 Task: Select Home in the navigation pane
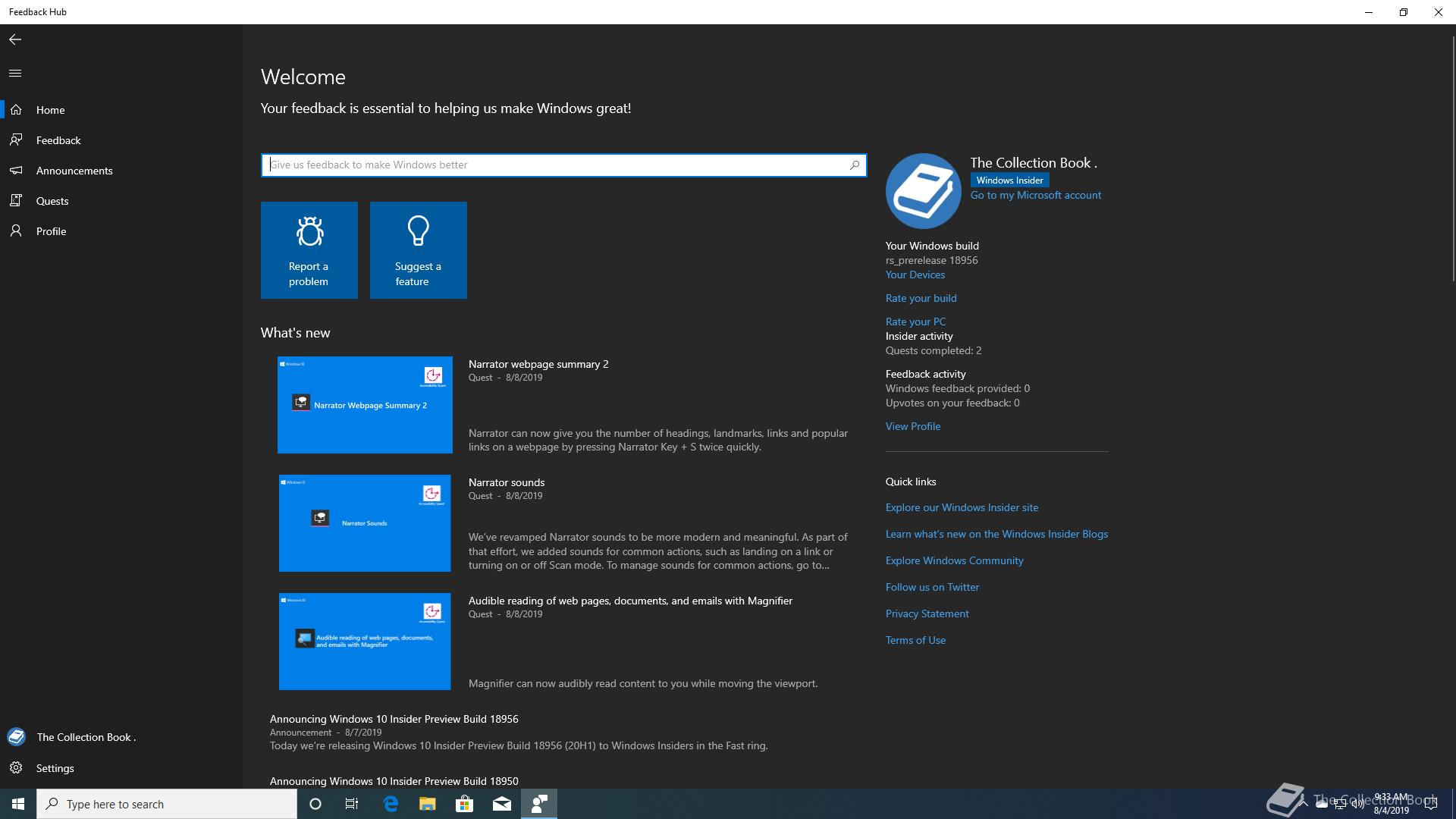[x=121, y=110]
